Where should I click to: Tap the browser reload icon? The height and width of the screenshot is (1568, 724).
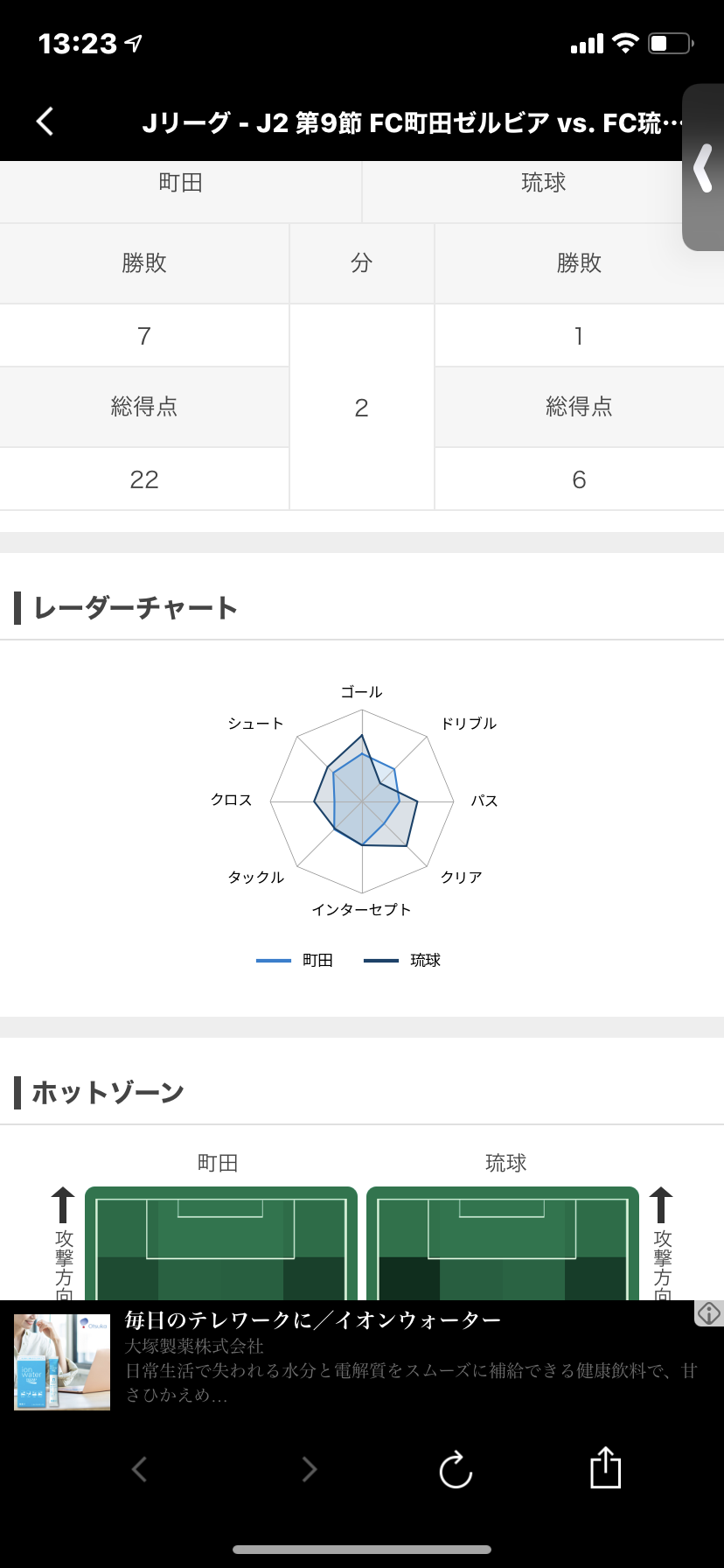[456, 1469]
